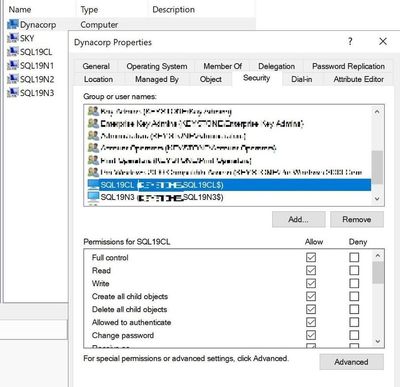This screenshot has height=387, width=400.
Task: Click the permissions list scroll down arrow
Action: coord(378,341)
